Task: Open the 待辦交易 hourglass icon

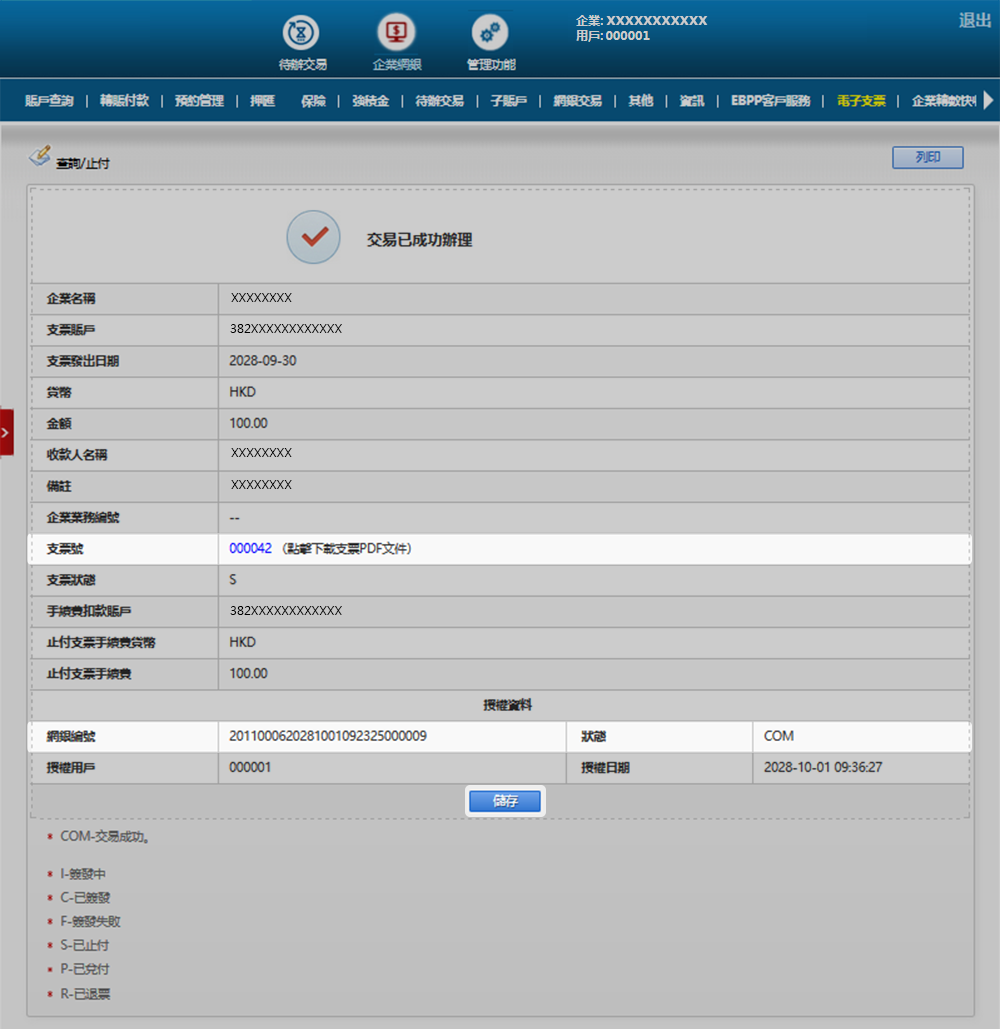Action: coord(303,34)
